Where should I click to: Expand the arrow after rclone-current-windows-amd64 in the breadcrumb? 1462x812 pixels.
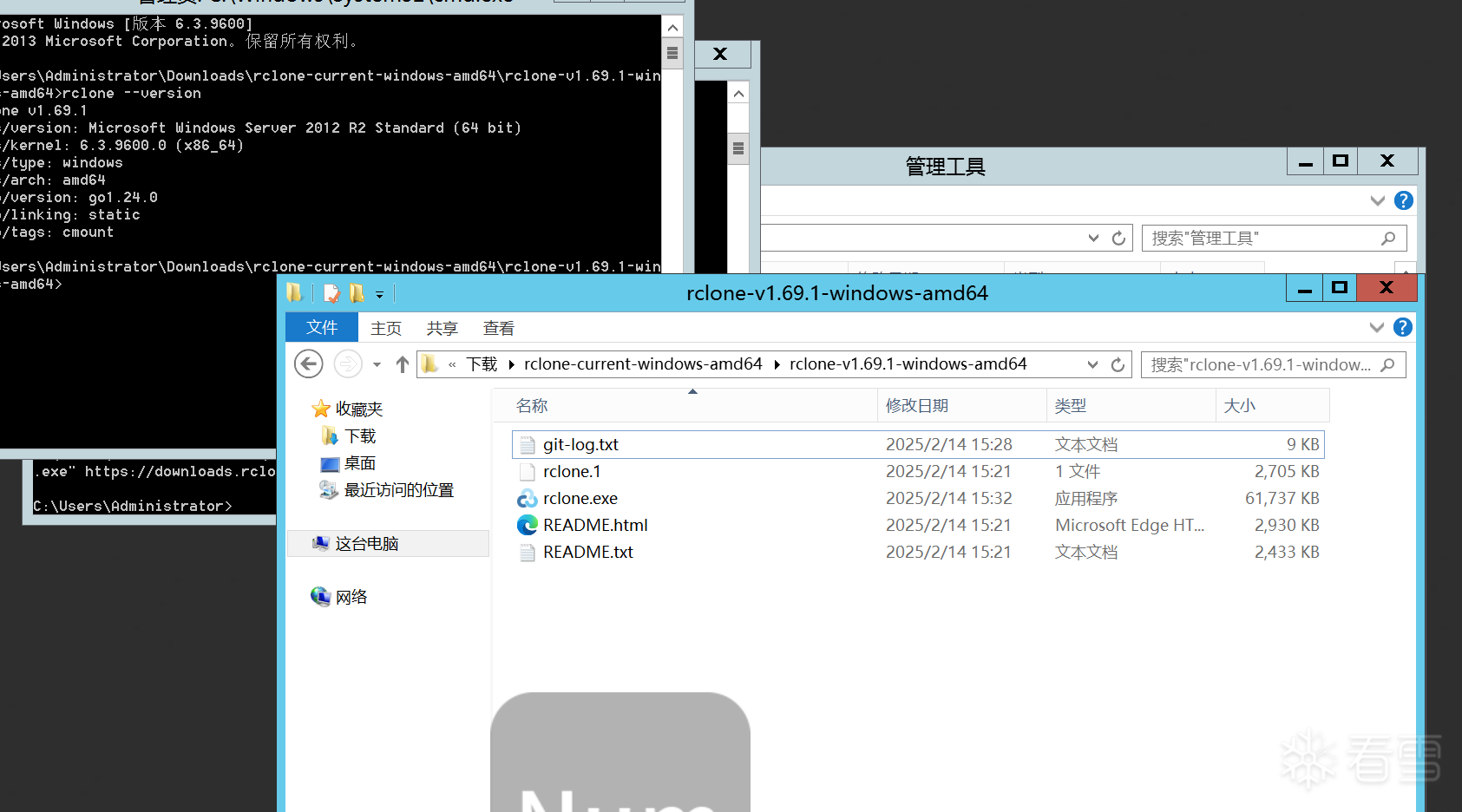pyautogui.click(x=777, y=365)
